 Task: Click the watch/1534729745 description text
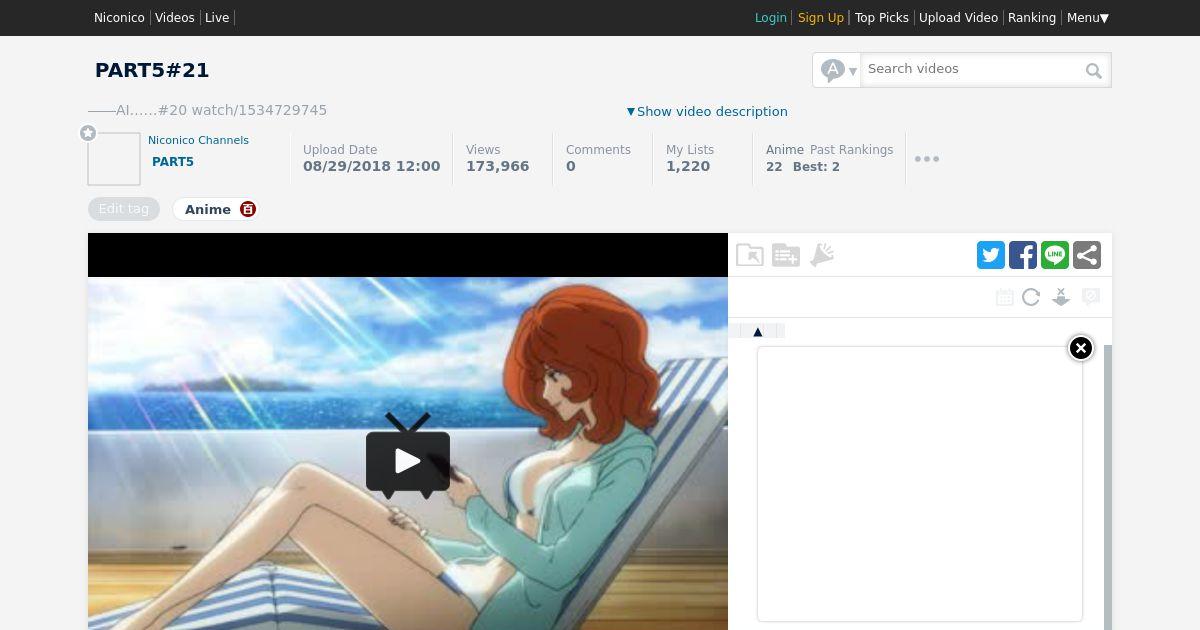tap(259, 110)
